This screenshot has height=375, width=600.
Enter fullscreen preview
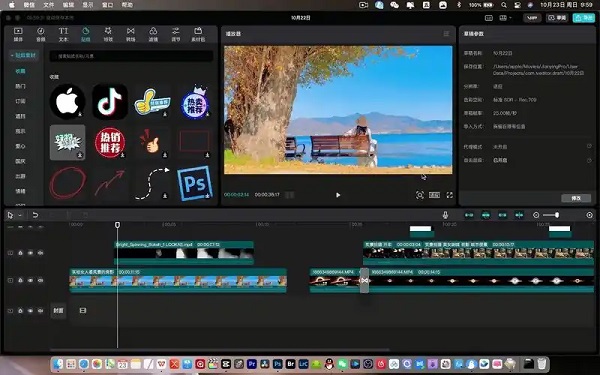tap(450, 195)
